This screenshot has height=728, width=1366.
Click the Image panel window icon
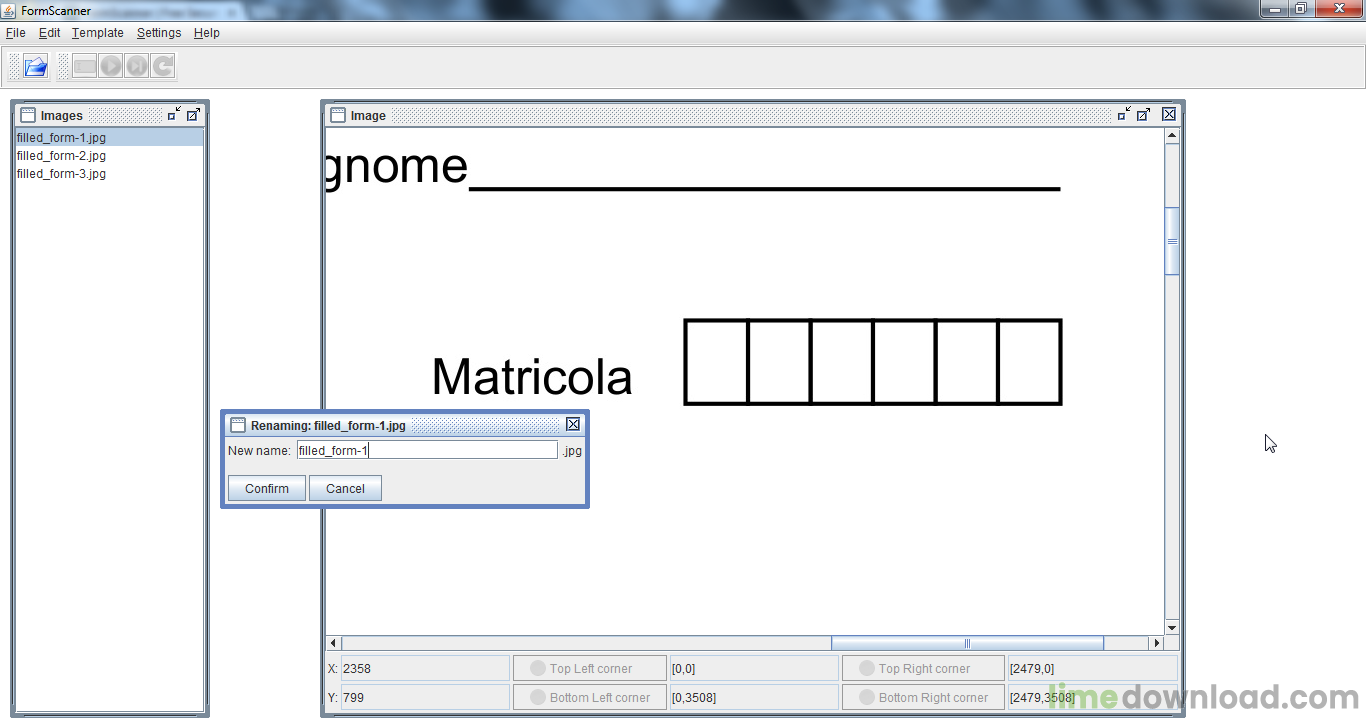tap(338, 115)
